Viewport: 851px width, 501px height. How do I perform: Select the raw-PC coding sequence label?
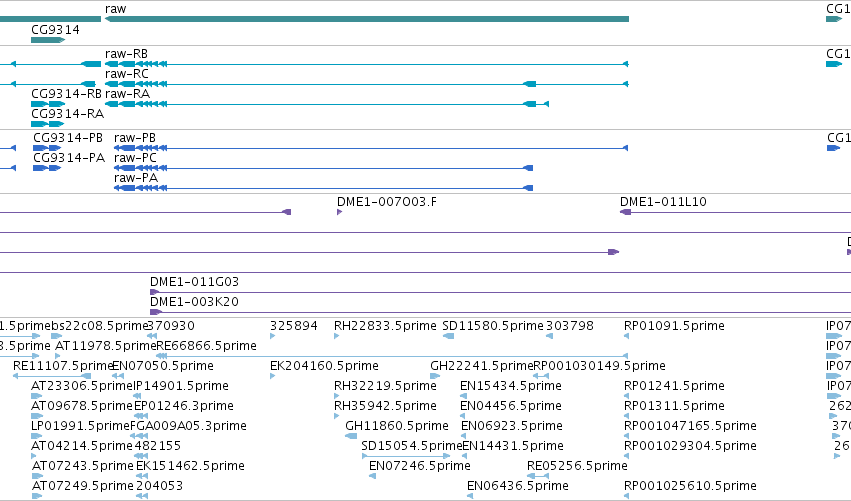pos(135,158)
